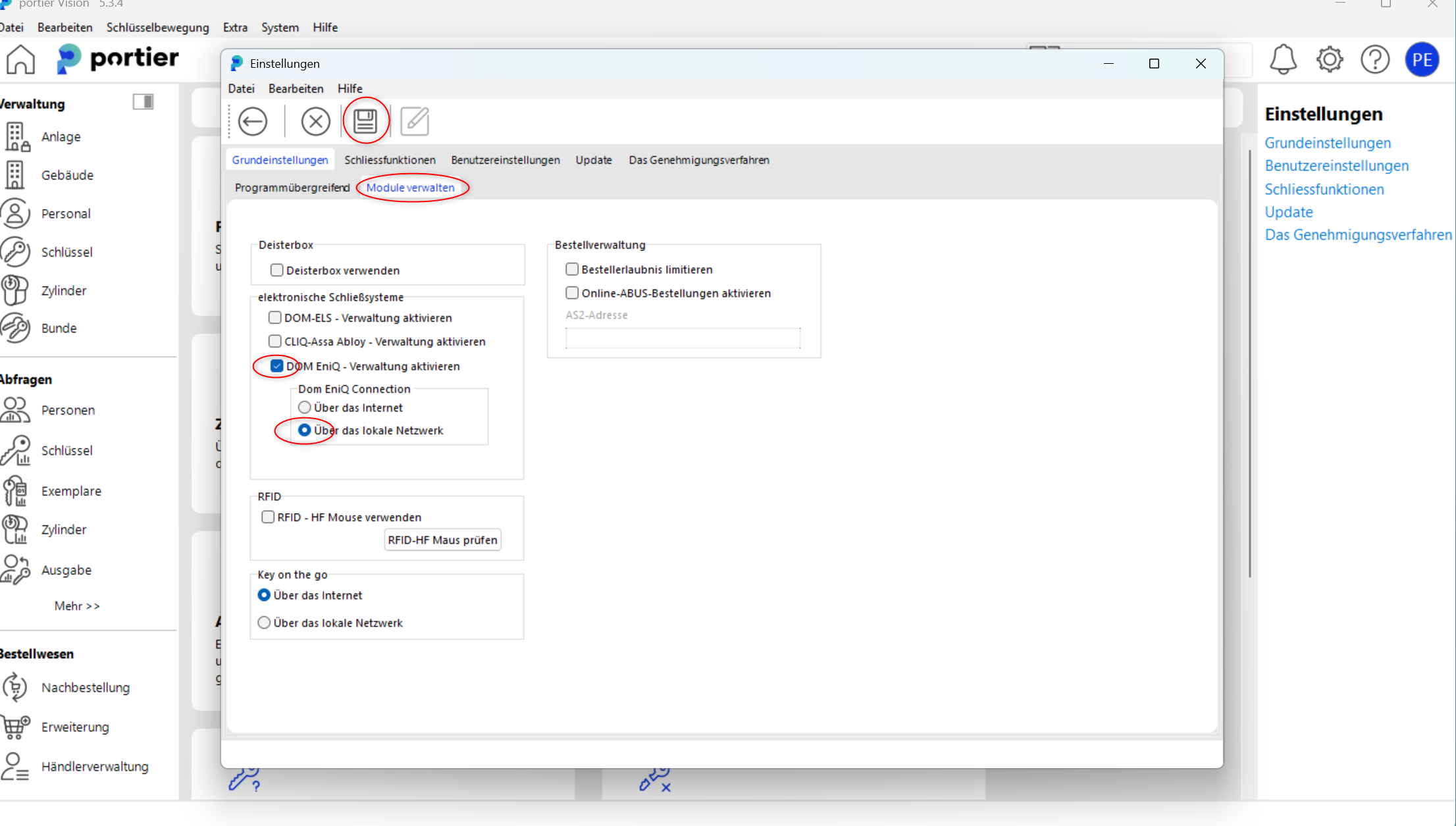
Task: Switch to the Schliessfunktionen tab
Action: pyautogui.click(x=390, y=160)
